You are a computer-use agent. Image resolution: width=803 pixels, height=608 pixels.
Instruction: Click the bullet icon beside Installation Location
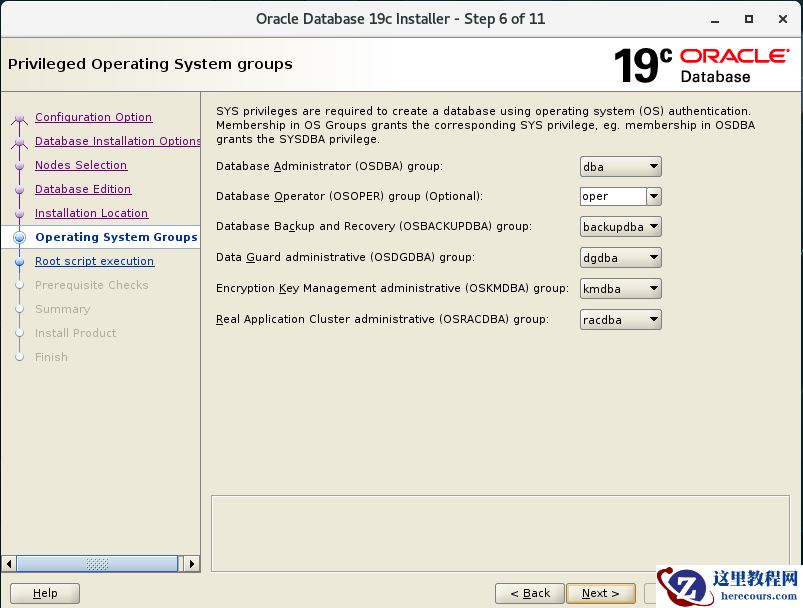coord(19,214)
